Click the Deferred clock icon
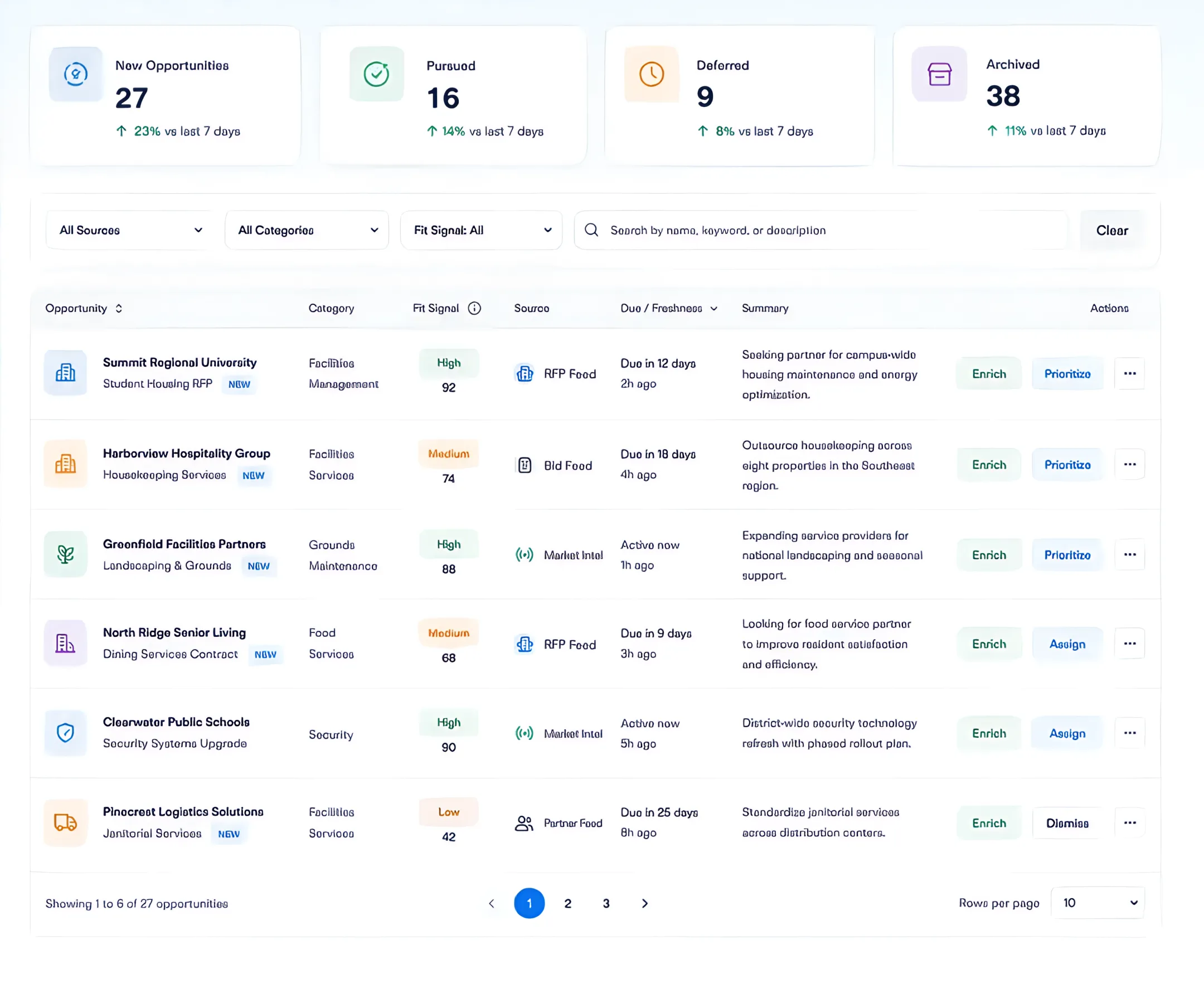 [651, 74]
